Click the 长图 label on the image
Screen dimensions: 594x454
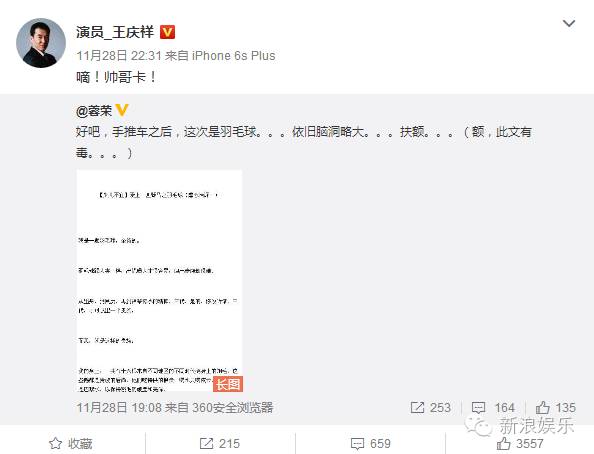coord(228,384)
